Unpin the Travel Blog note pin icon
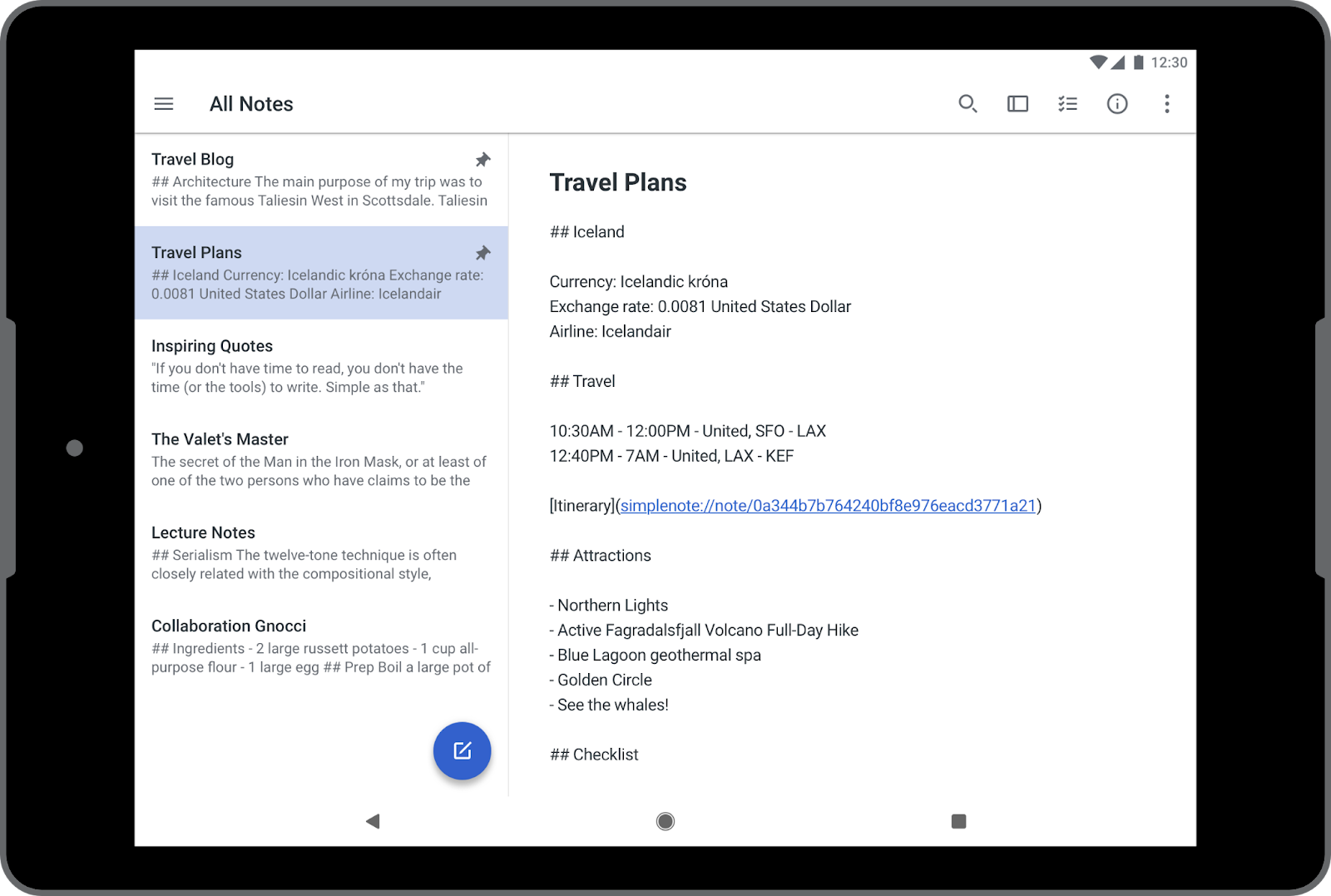This screenshot has height=896, width=1331. point(482,160)
